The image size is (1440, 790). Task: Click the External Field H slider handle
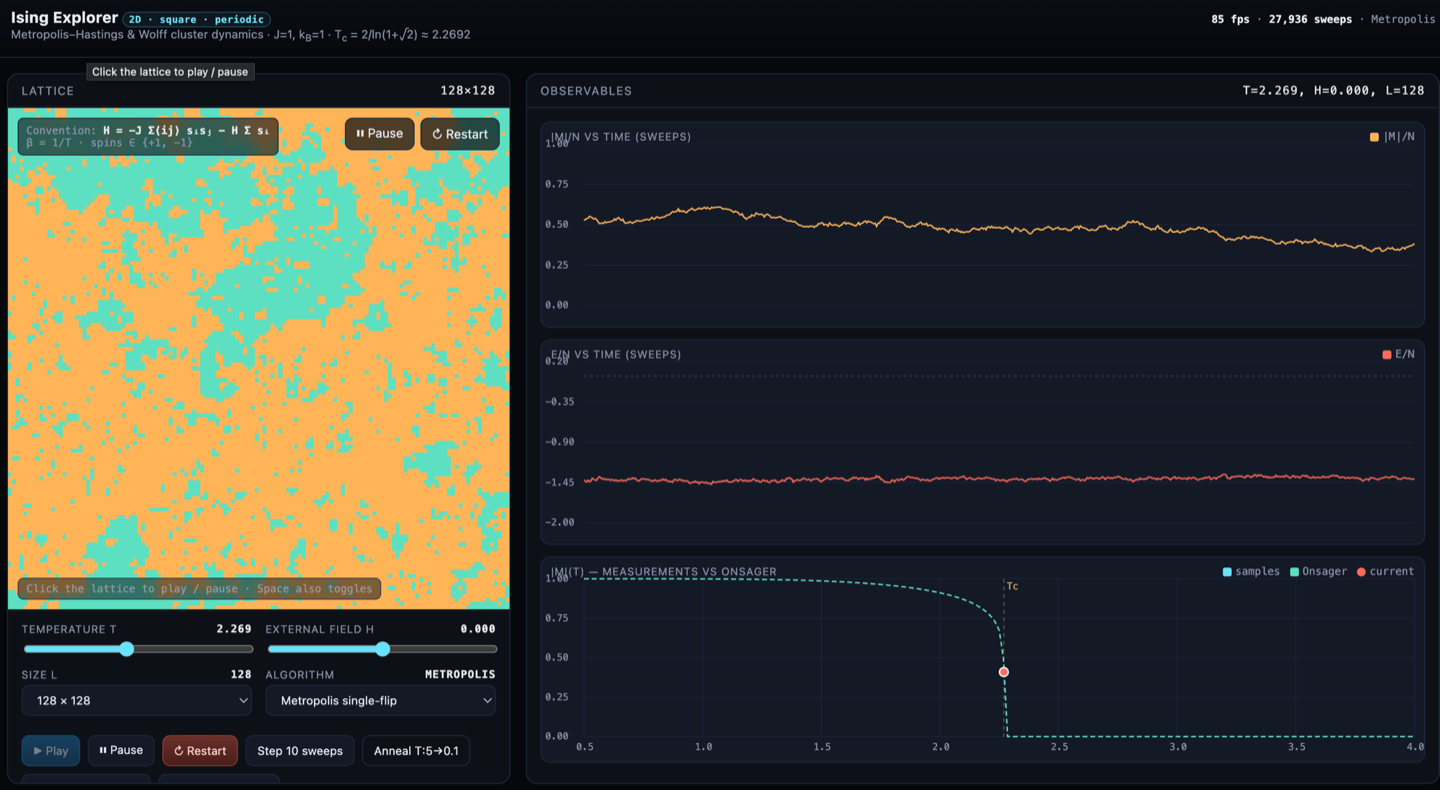click(x=382, y=649)
